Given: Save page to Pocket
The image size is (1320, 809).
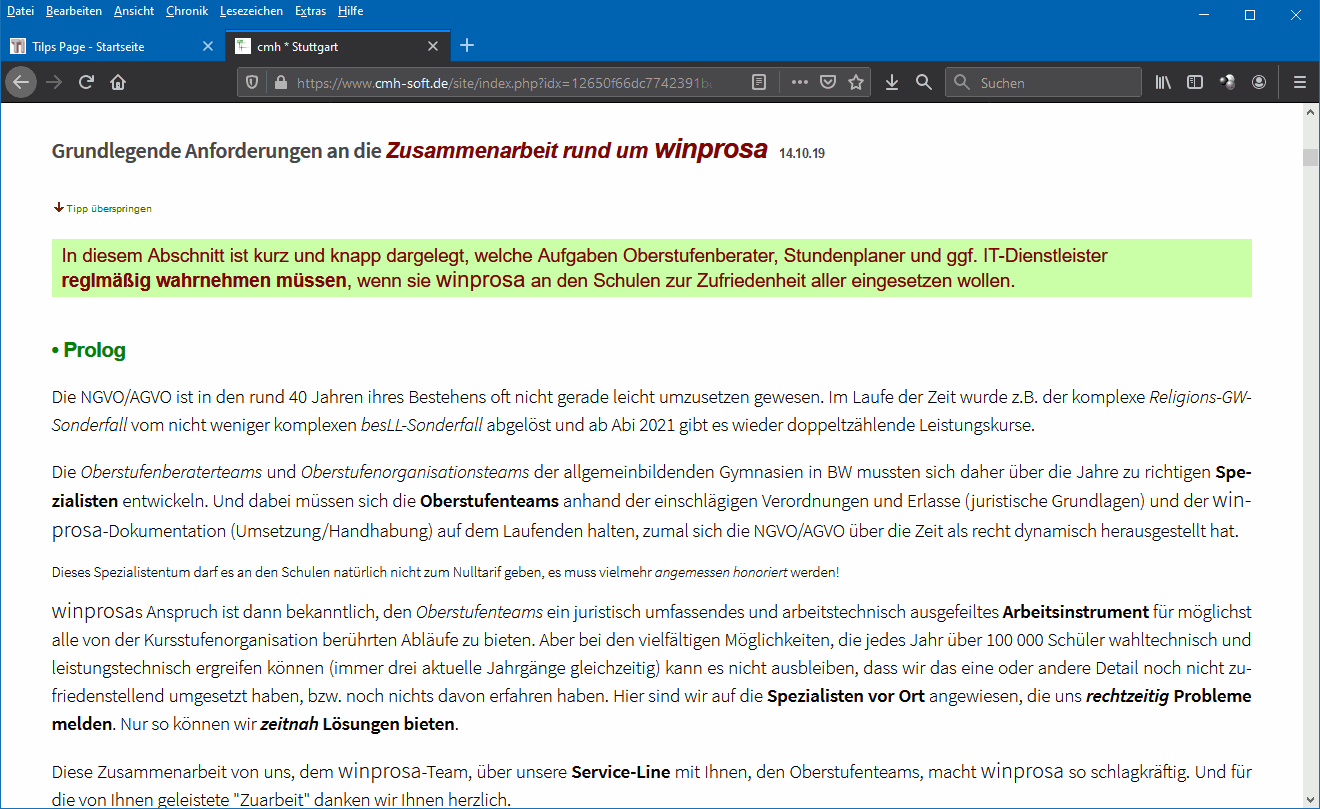Looking at the screenshot, I should pyautogui.click(x=828, y=83).
